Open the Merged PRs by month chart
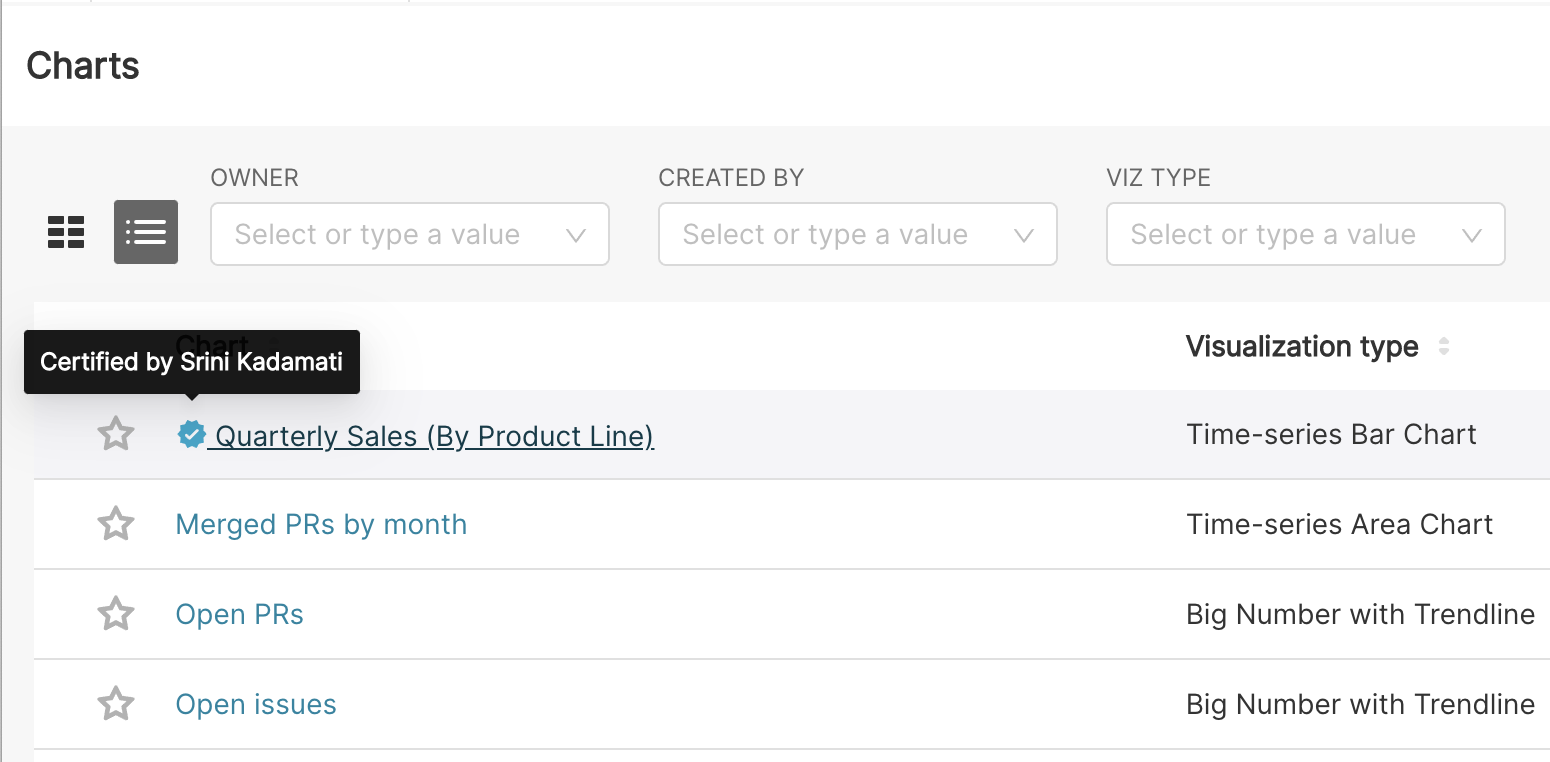The image size is (1550, 762). (x=321, y=523)
